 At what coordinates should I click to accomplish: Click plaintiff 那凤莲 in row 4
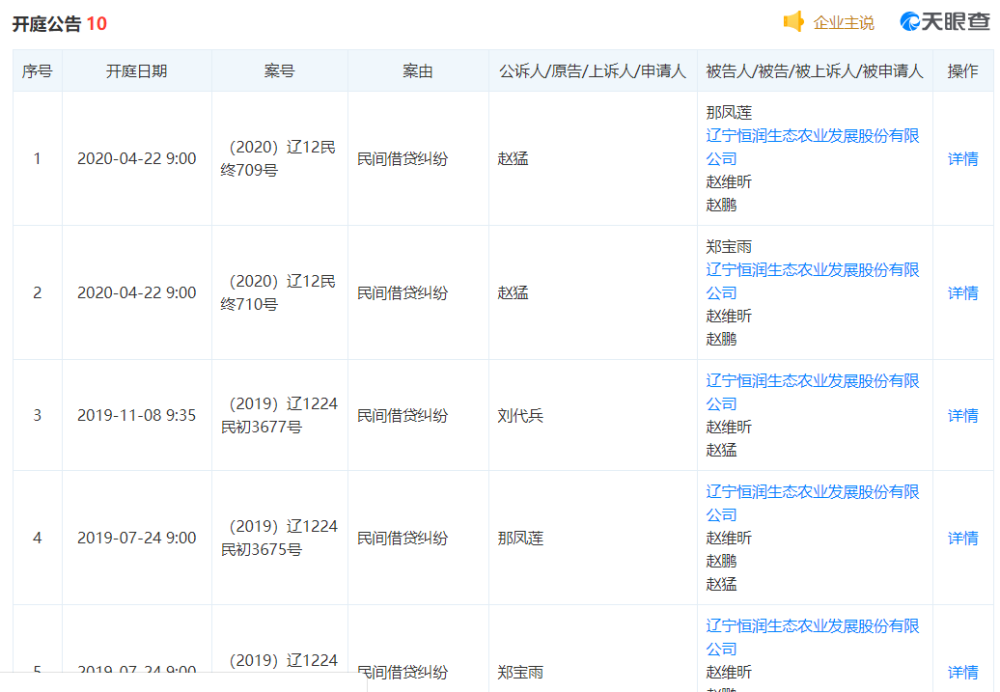(520, 538)
